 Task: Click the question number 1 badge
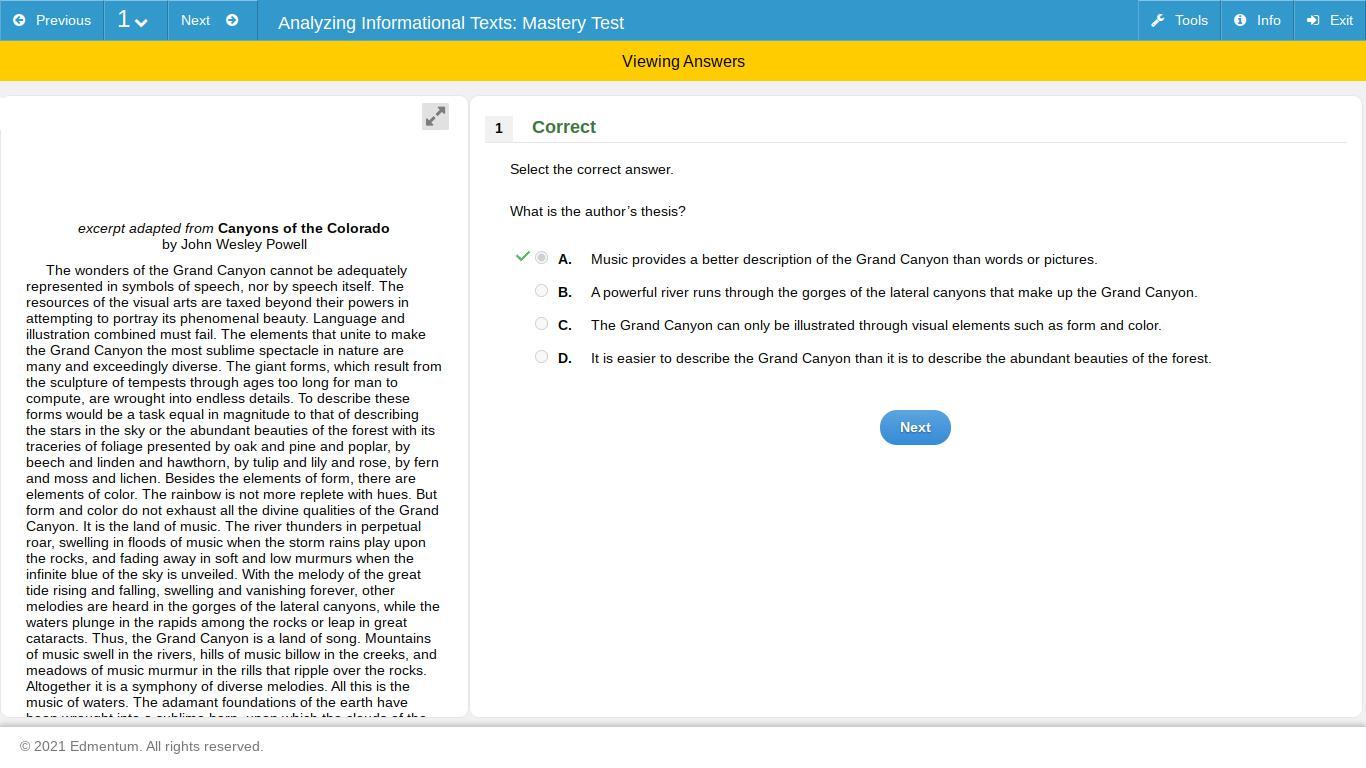[x=498, y=128]
